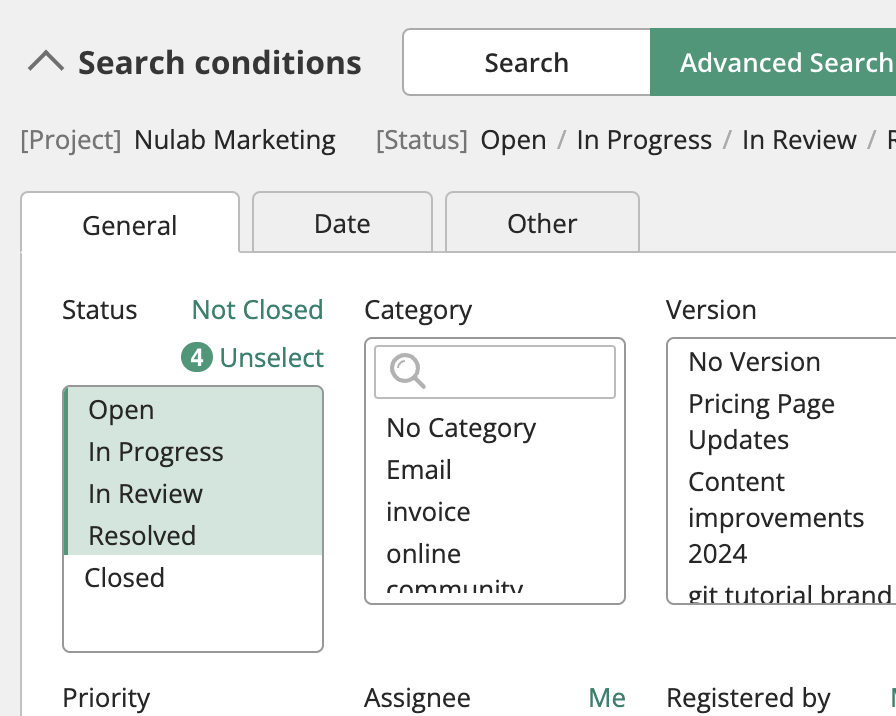Open the General tab
This screenshot has height=716, width=896.
(x=130, y=225)
